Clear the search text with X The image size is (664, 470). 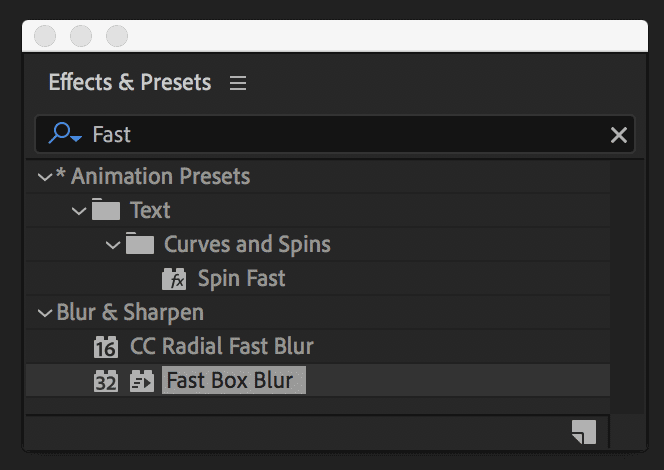[x=619, y=135]
